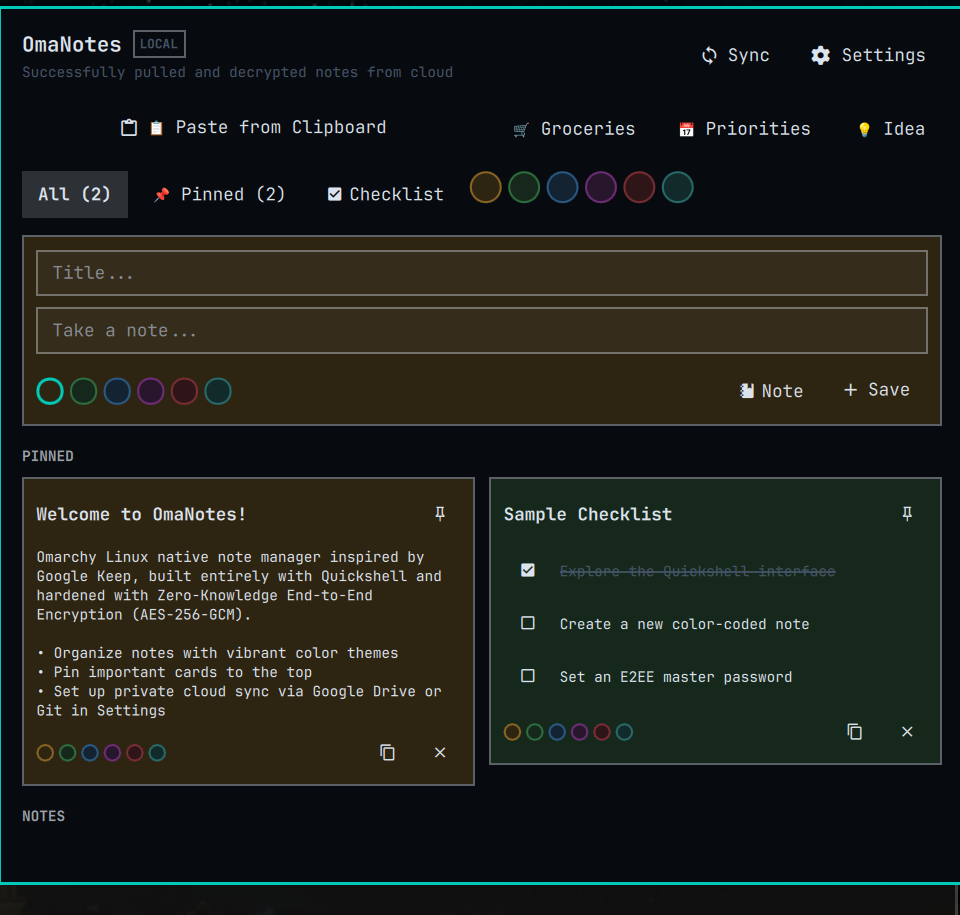
Task: Set Sample Checklist color to blue
Action: [x=557, y=732]
